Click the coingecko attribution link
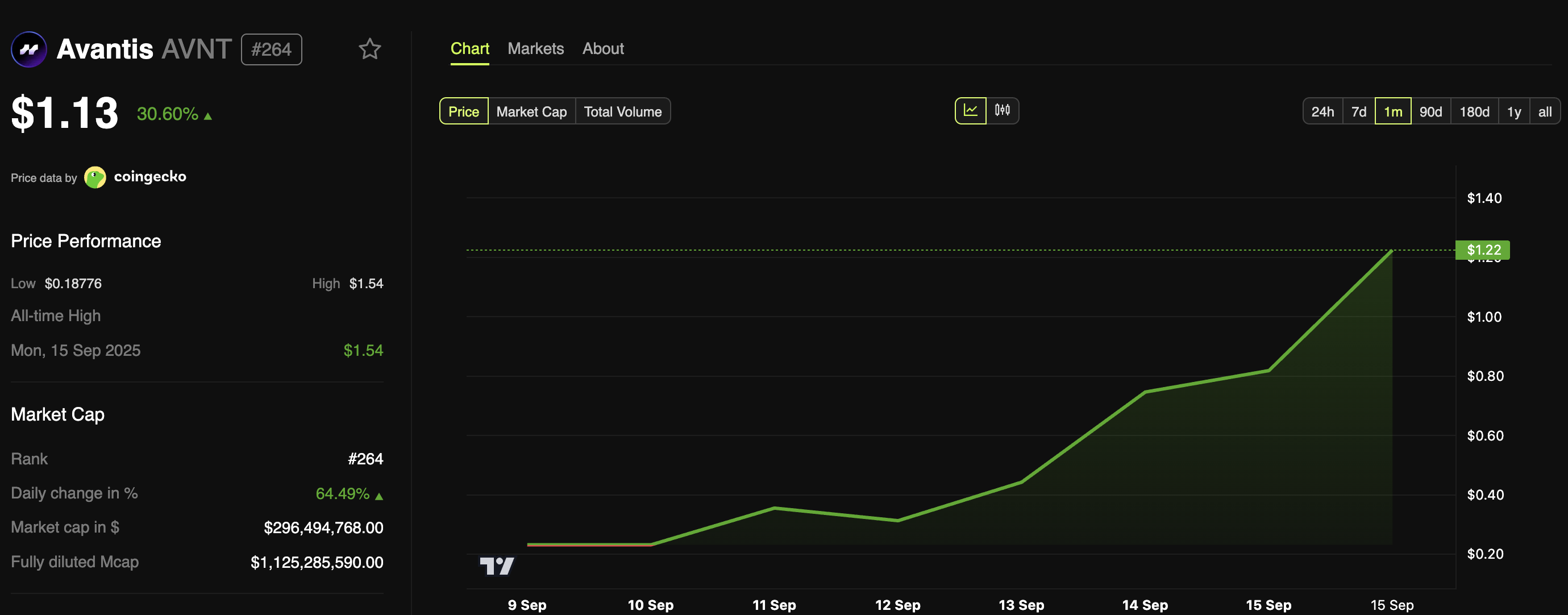The width and height of the screenshot is (1568, 615). point(149,177)
